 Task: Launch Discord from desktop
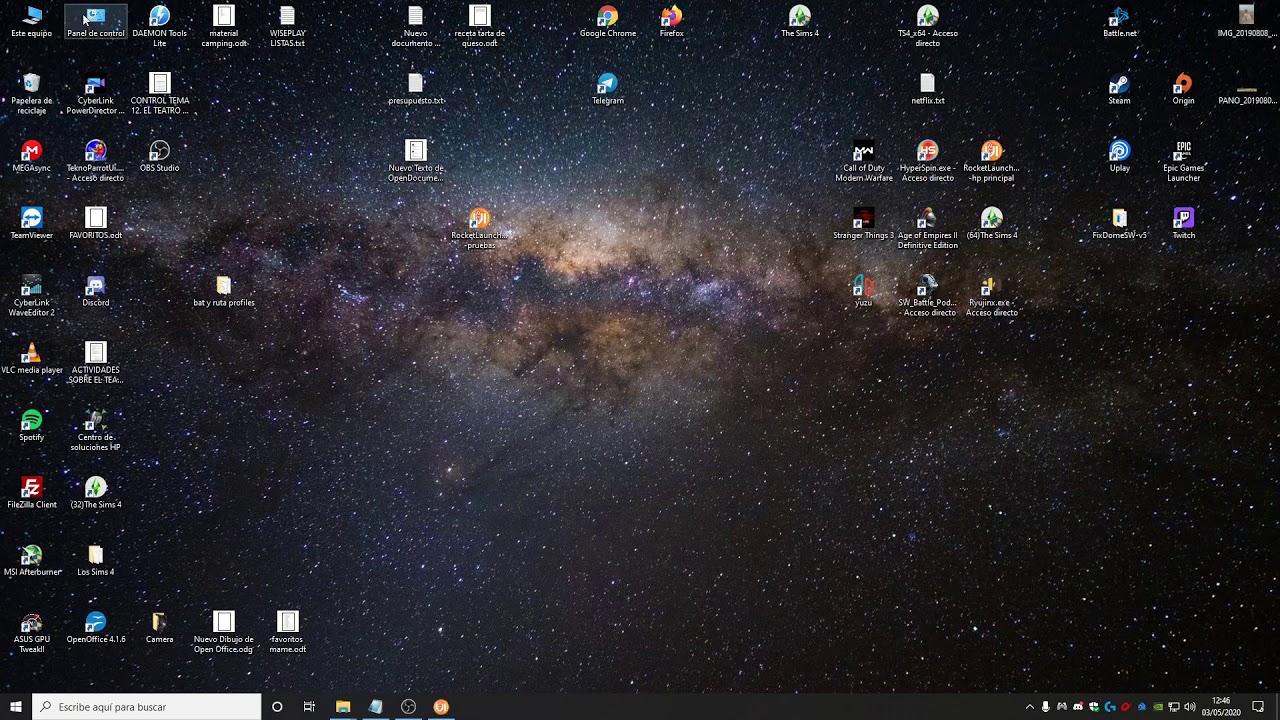click(96, 291)
